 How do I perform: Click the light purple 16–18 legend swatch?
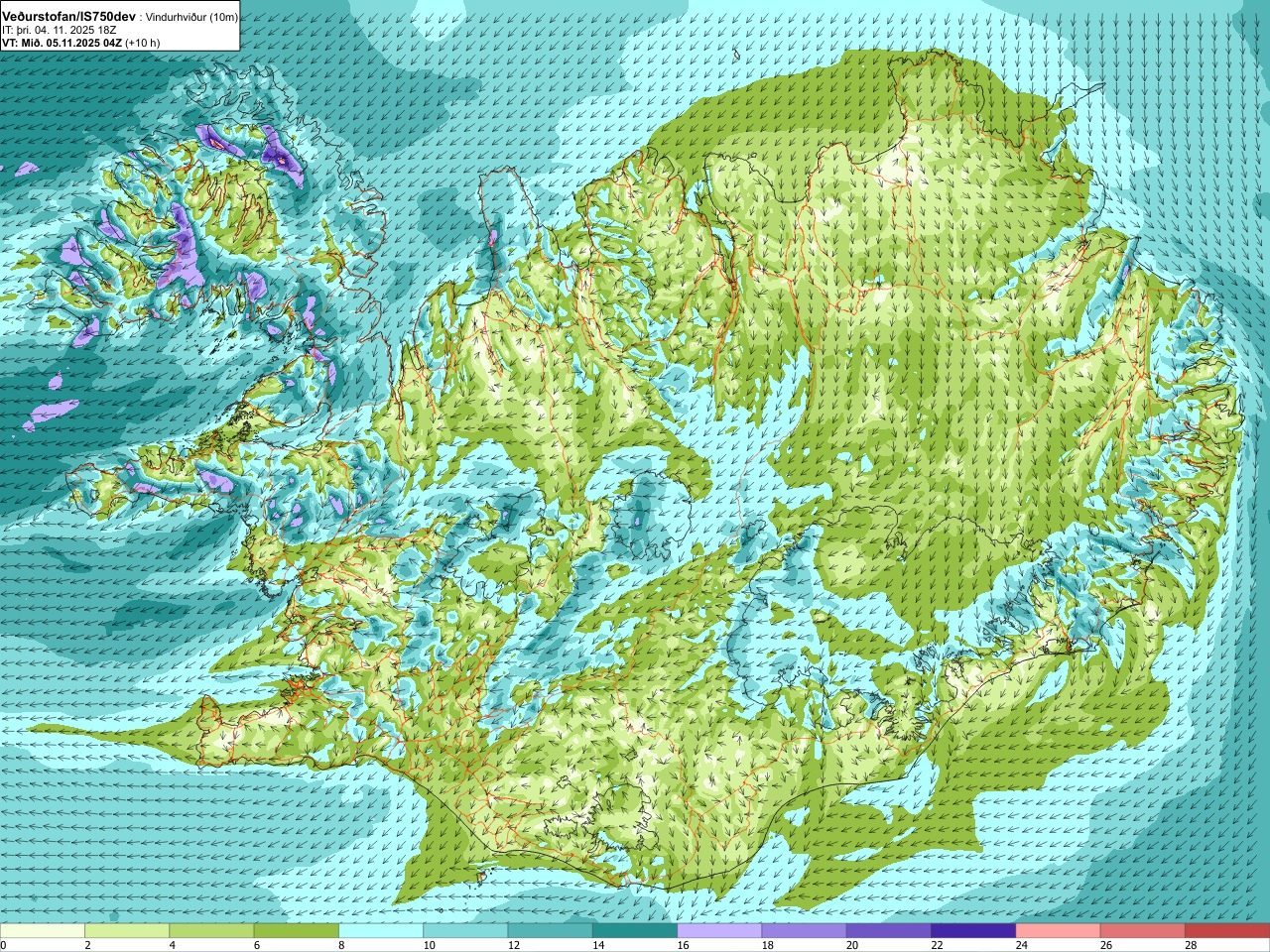click(719, 930)
